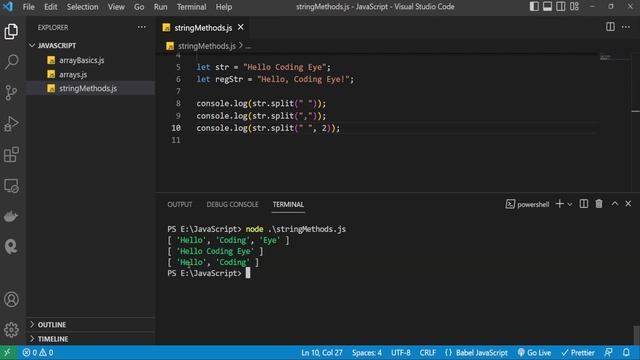Open the Docker view
Screen dimensions: 640x360
tap(11, 216)
